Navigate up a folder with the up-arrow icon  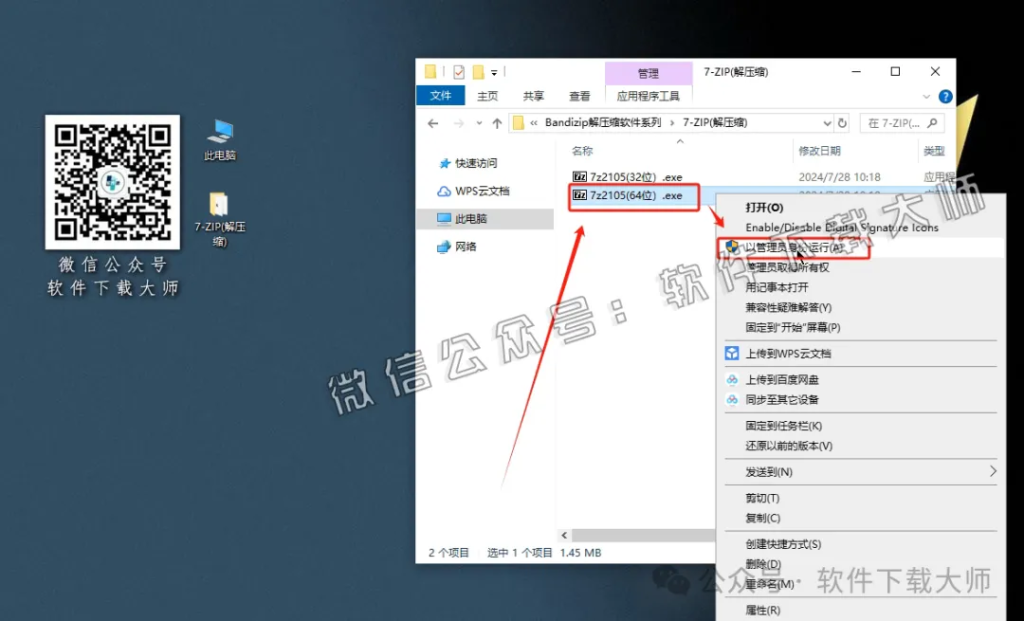point(497,122)
